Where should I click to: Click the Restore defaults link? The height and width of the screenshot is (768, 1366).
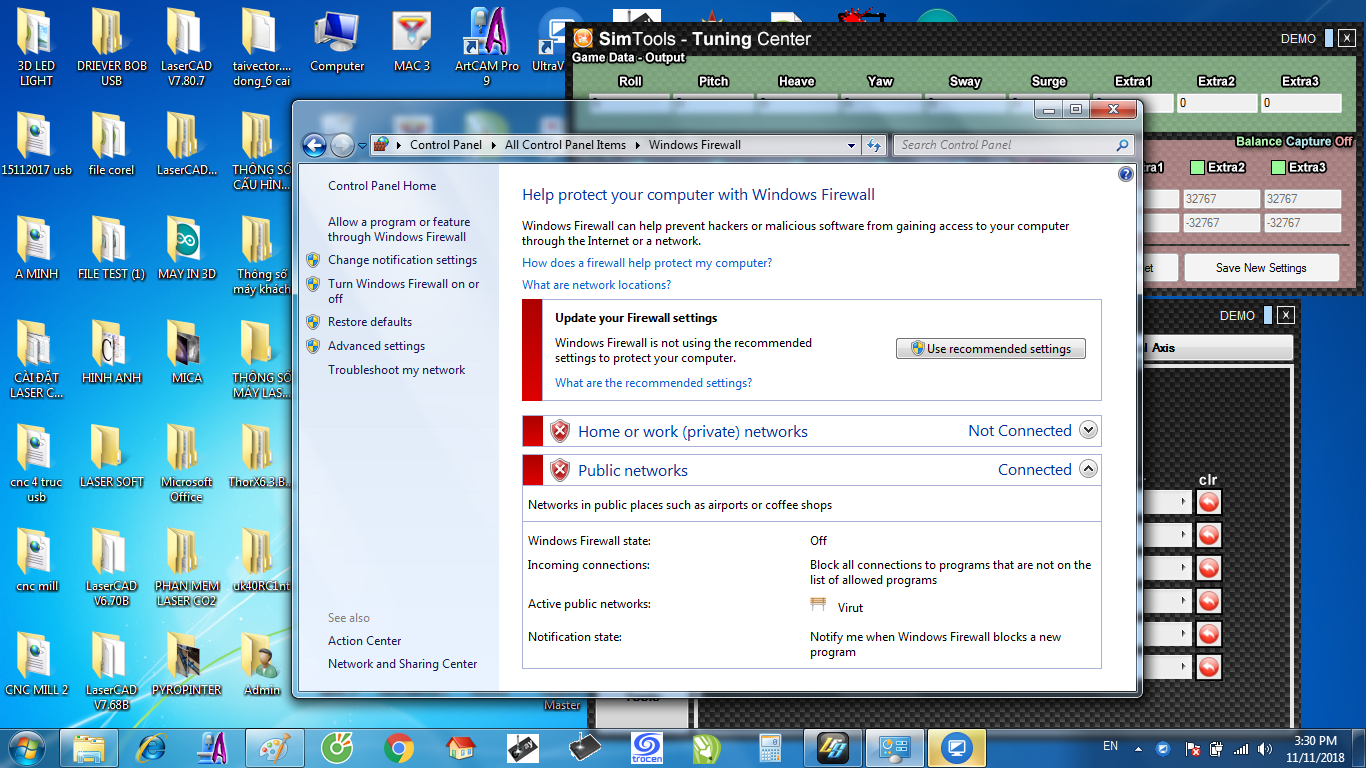click(x=370, y=322)
